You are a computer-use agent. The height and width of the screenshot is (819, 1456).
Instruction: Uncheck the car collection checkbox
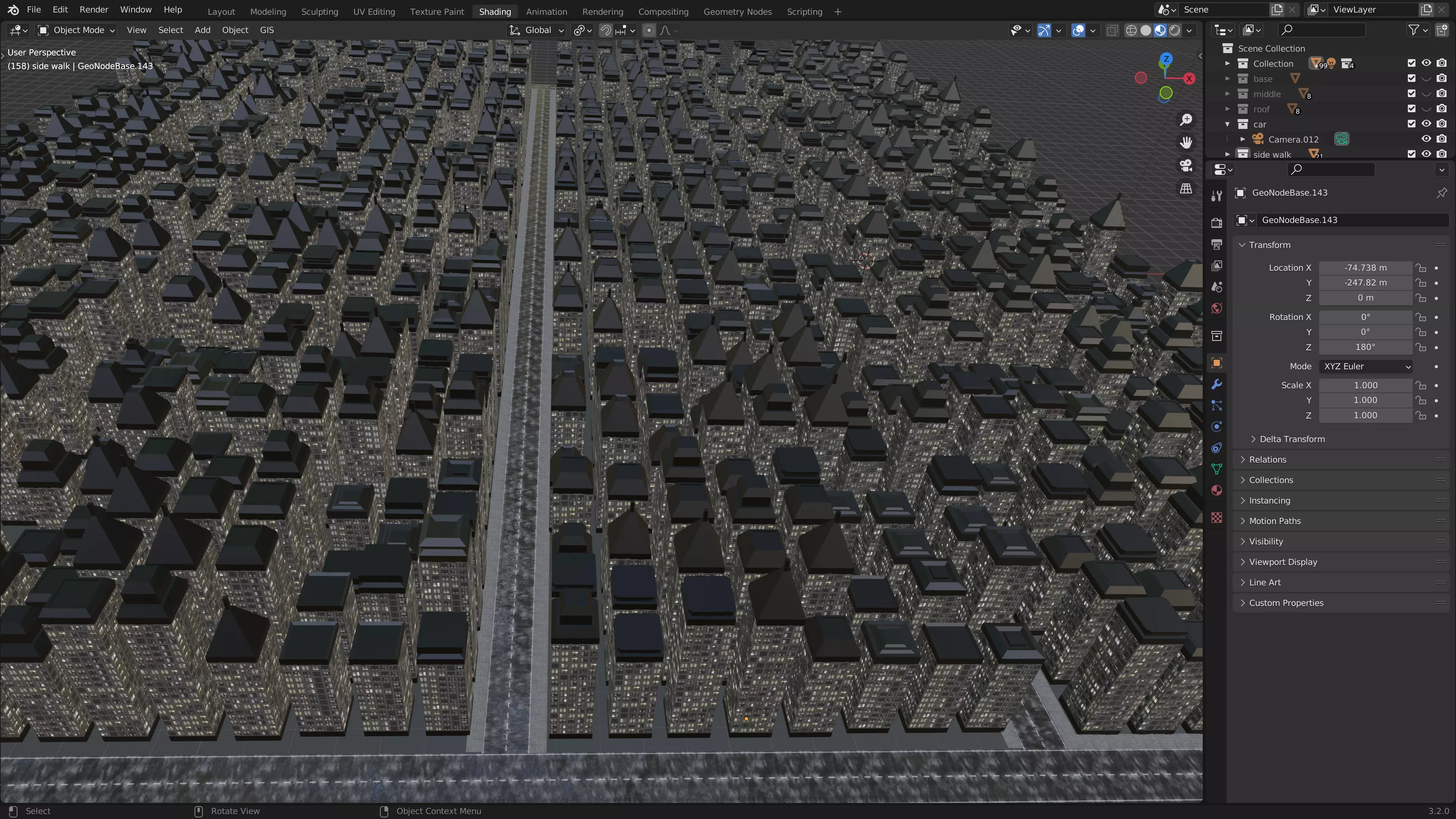coord(1411,124)
